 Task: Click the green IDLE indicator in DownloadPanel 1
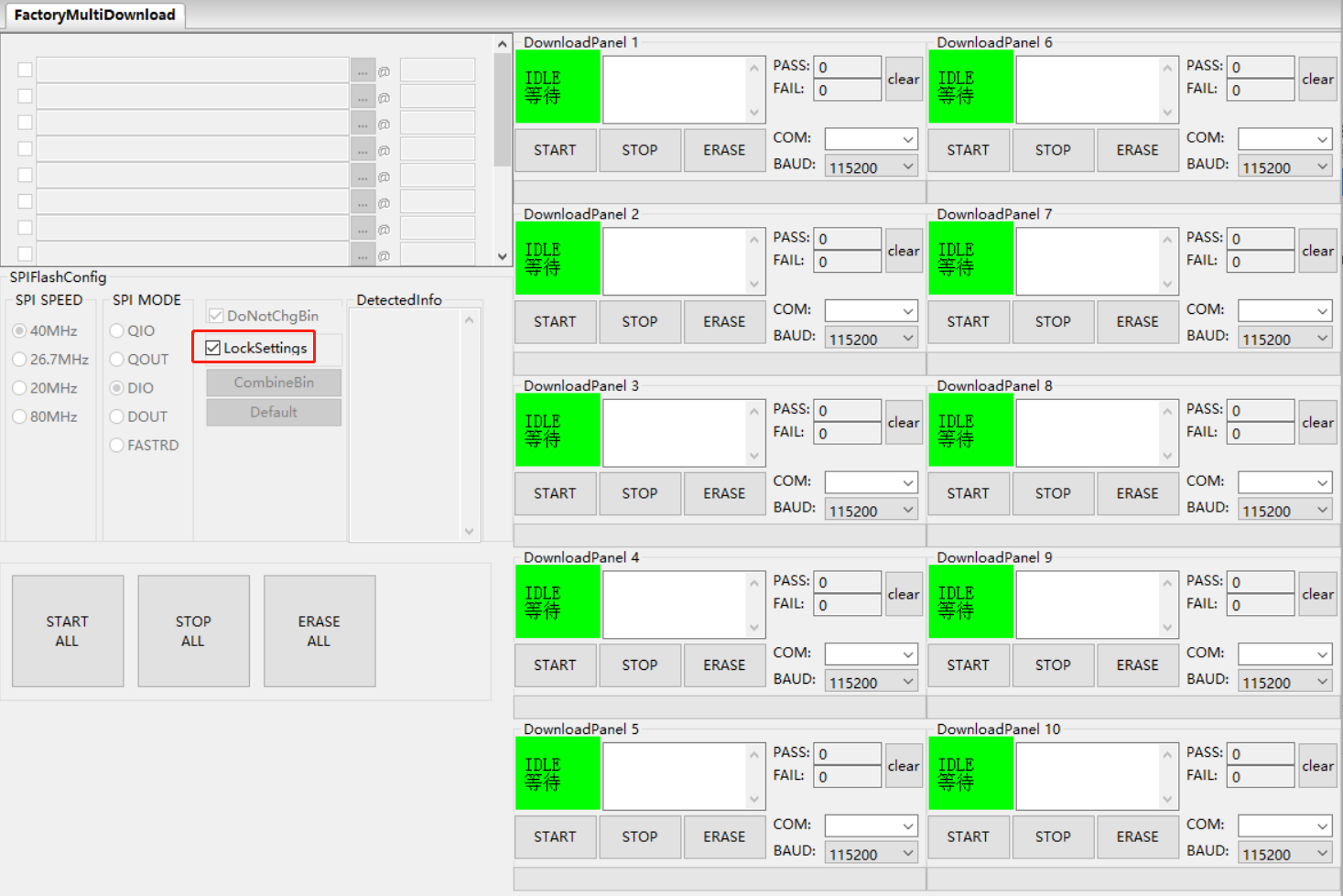[x=558, y=87]
